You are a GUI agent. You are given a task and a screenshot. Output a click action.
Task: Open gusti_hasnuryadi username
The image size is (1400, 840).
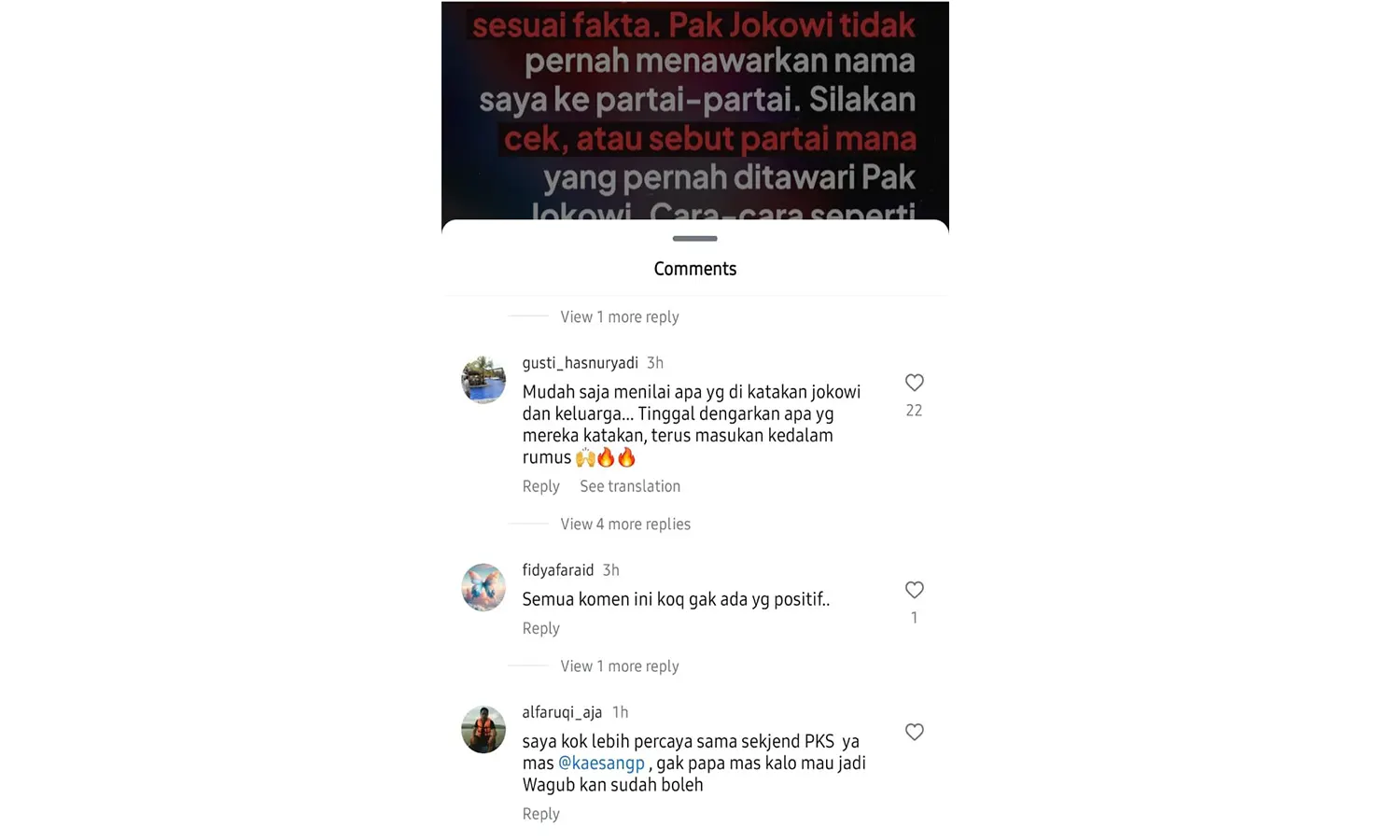580,363
